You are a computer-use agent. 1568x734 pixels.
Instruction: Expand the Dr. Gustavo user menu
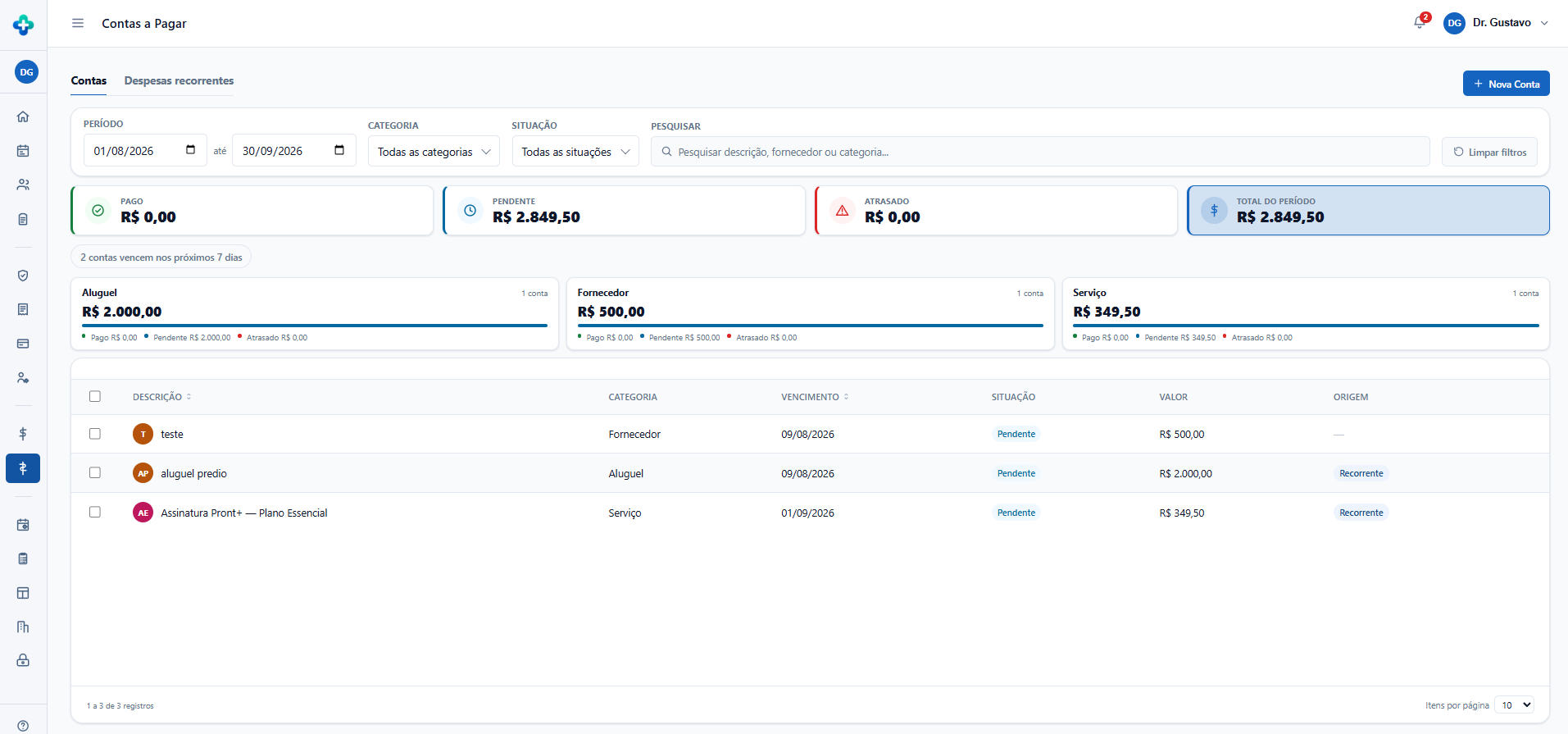point(1497,23)
